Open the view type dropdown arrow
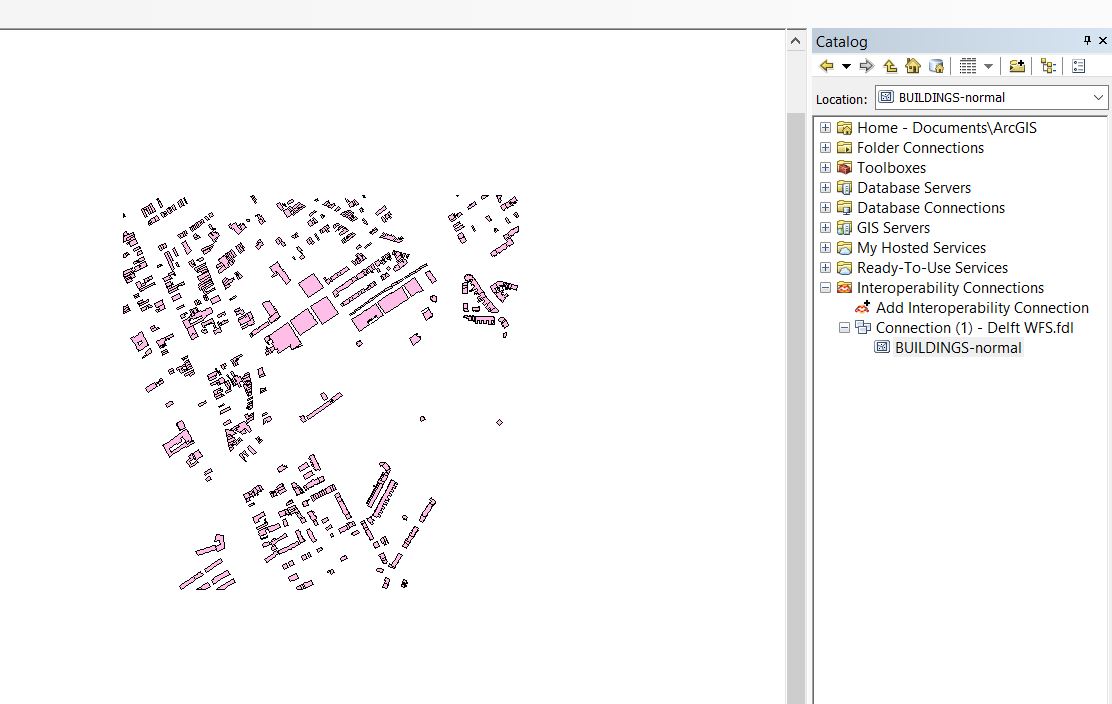1112x704 pixels. click(x=989, y=66)
